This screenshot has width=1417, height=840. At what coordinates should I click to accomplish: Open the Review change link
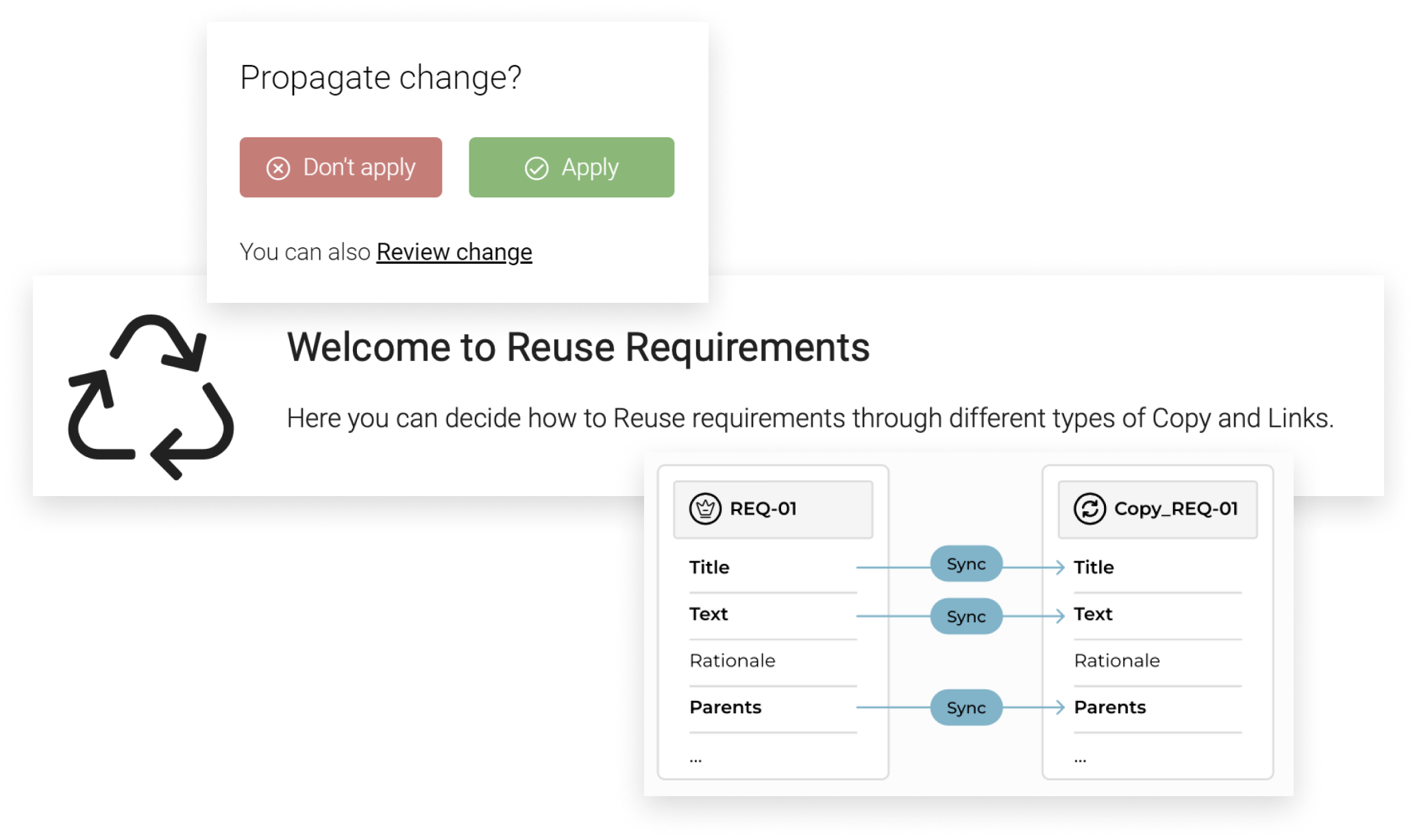pos(454,252)
